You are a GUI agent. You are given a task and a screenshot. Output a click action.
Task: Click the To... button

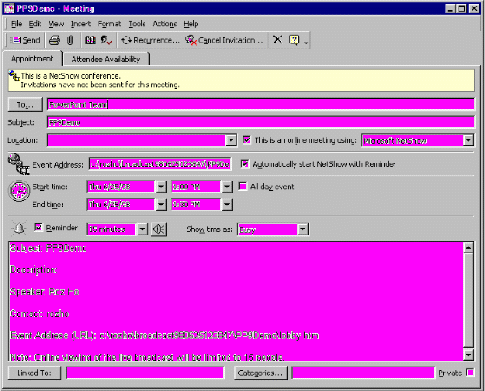(25, 105)
